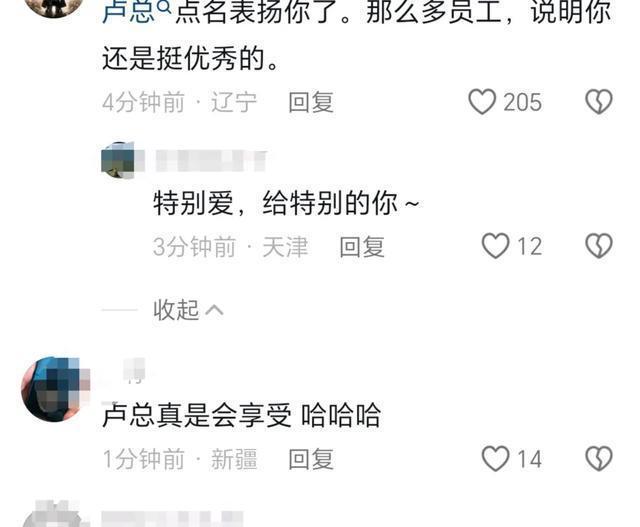Reply to the 辽宁 comment
This screenshot has width=640, height=527.
click(x=311, y=102)
